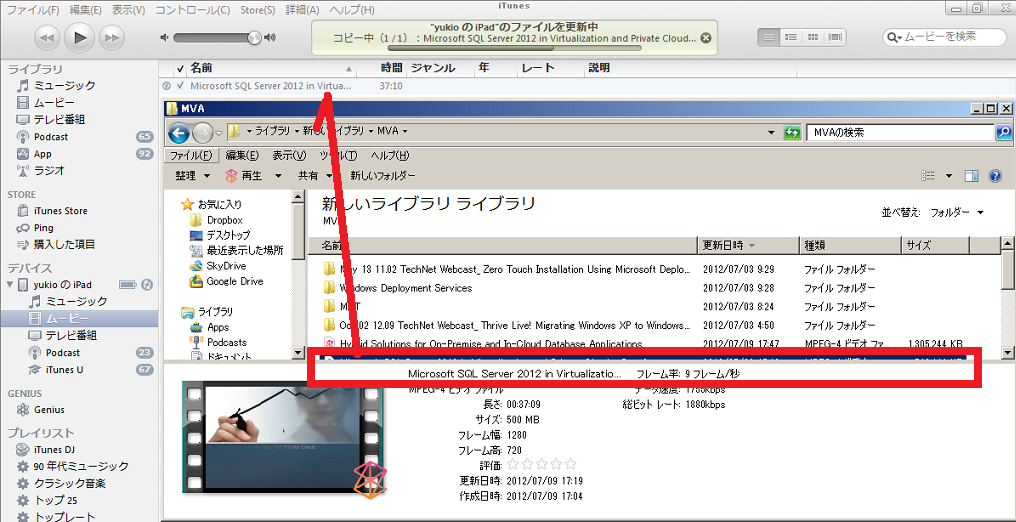Open Genius in the sidebar
1016x522 pixels.
[49, 410]
